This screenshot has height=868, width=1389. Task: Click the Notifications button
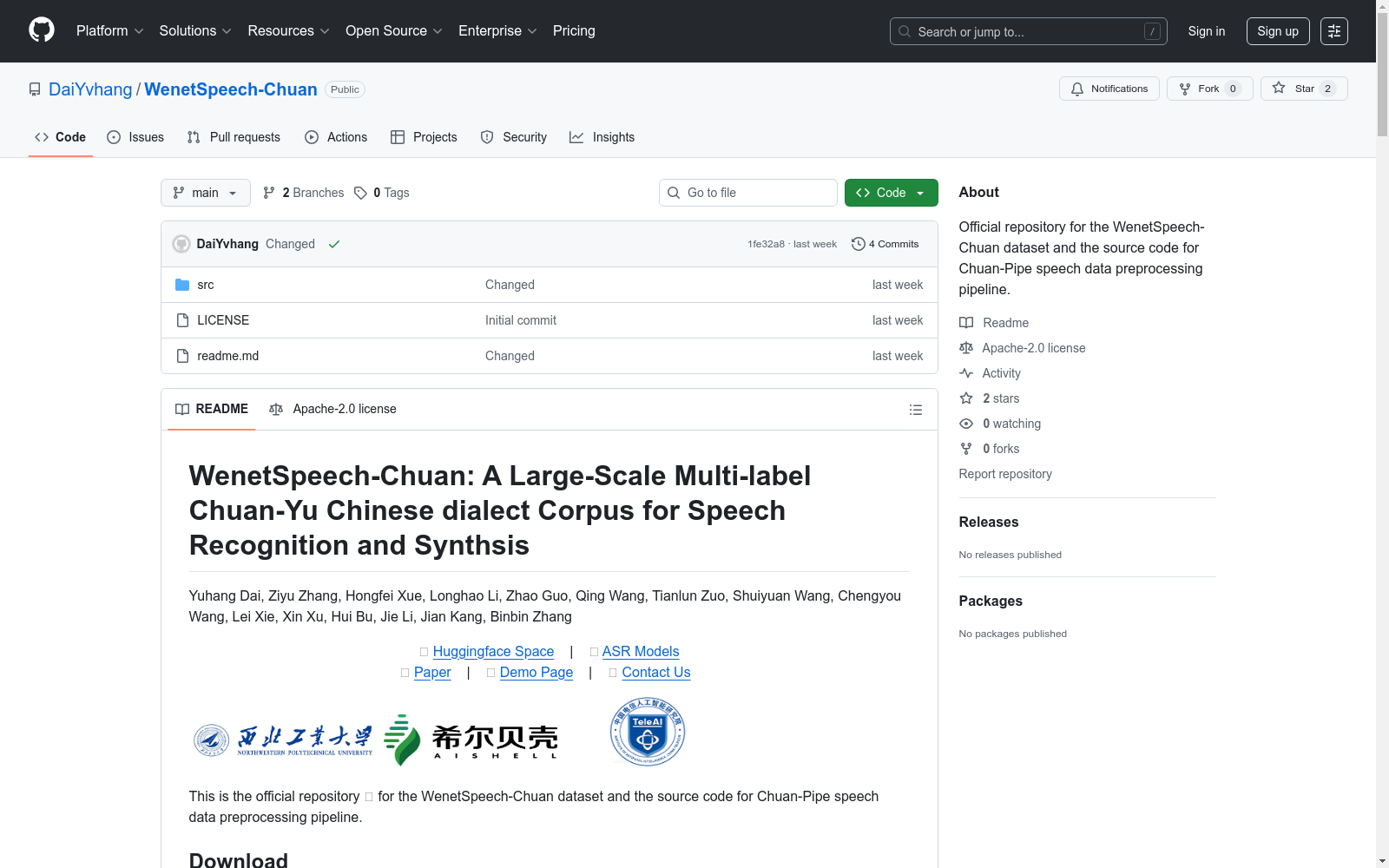tap(1109, 89)
